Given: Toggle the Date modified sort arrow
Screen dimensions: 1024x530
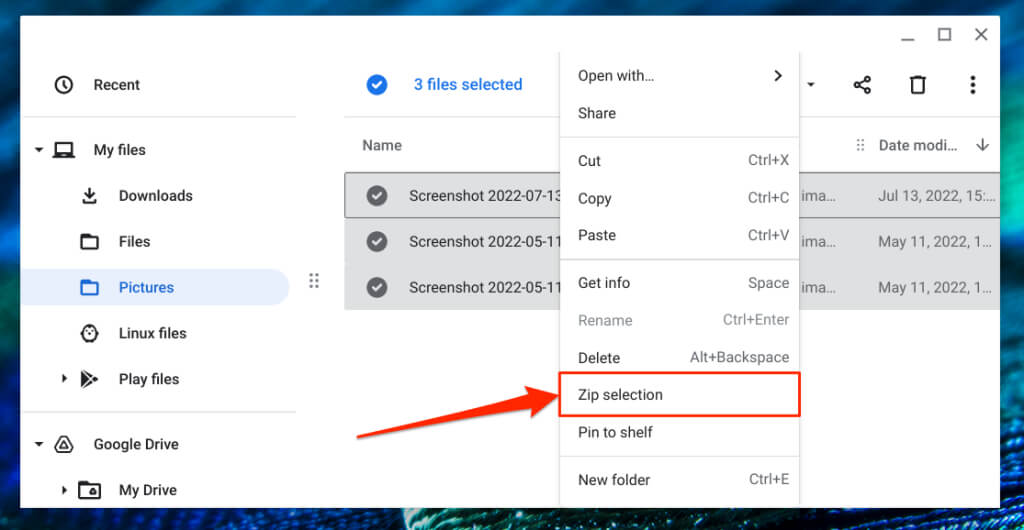Looking at the screenshot, I should pyautogui.click(x=982, y=145).
